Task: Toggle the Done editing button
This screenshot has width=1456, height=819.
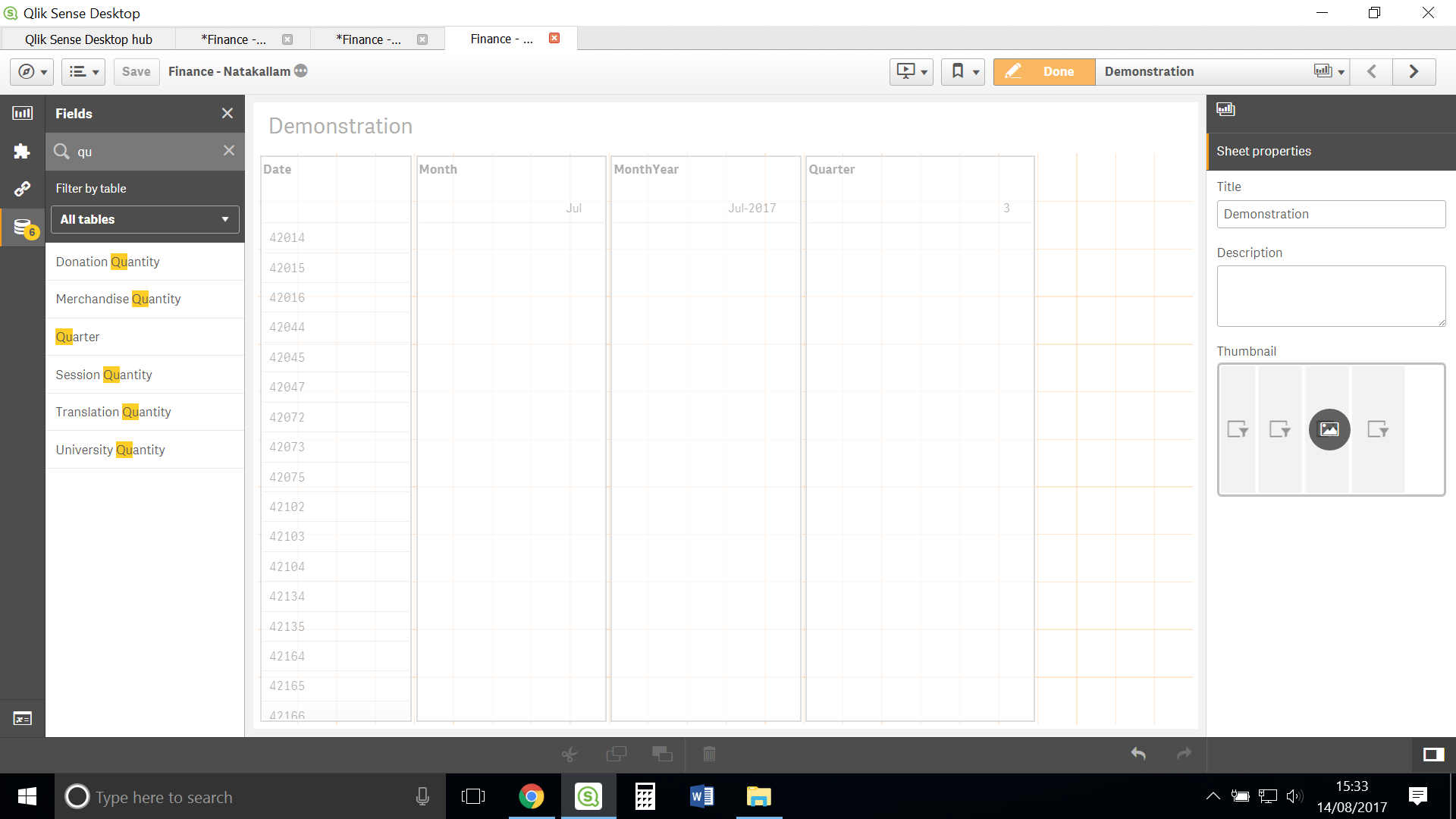Action: (1044, 71)
